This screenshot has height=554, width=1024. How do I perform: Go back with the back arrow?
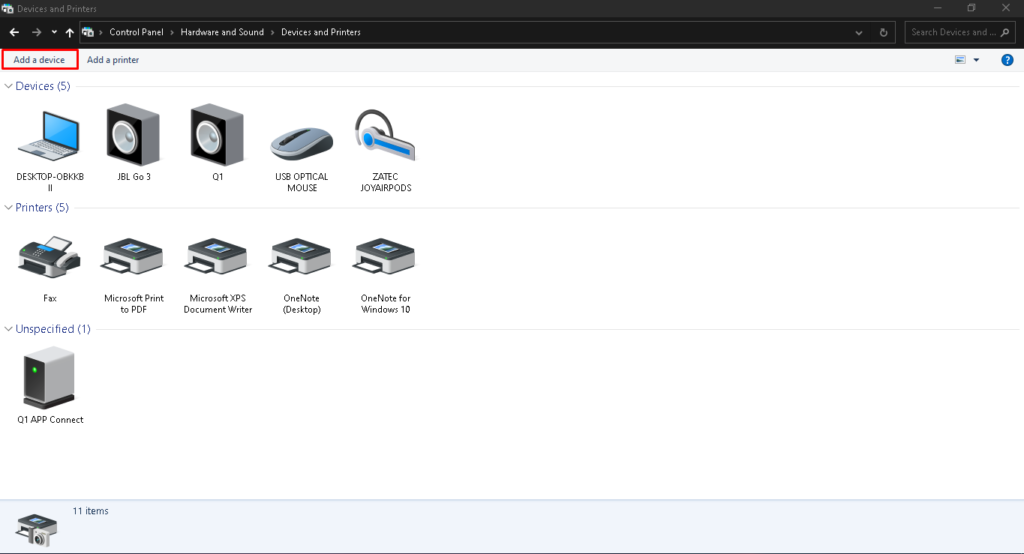[x=14, y=32]
